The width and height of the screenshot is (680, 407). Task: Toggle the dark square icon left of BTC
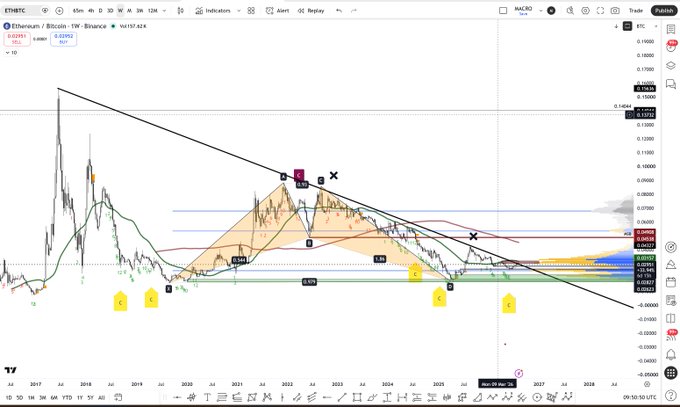627,26
